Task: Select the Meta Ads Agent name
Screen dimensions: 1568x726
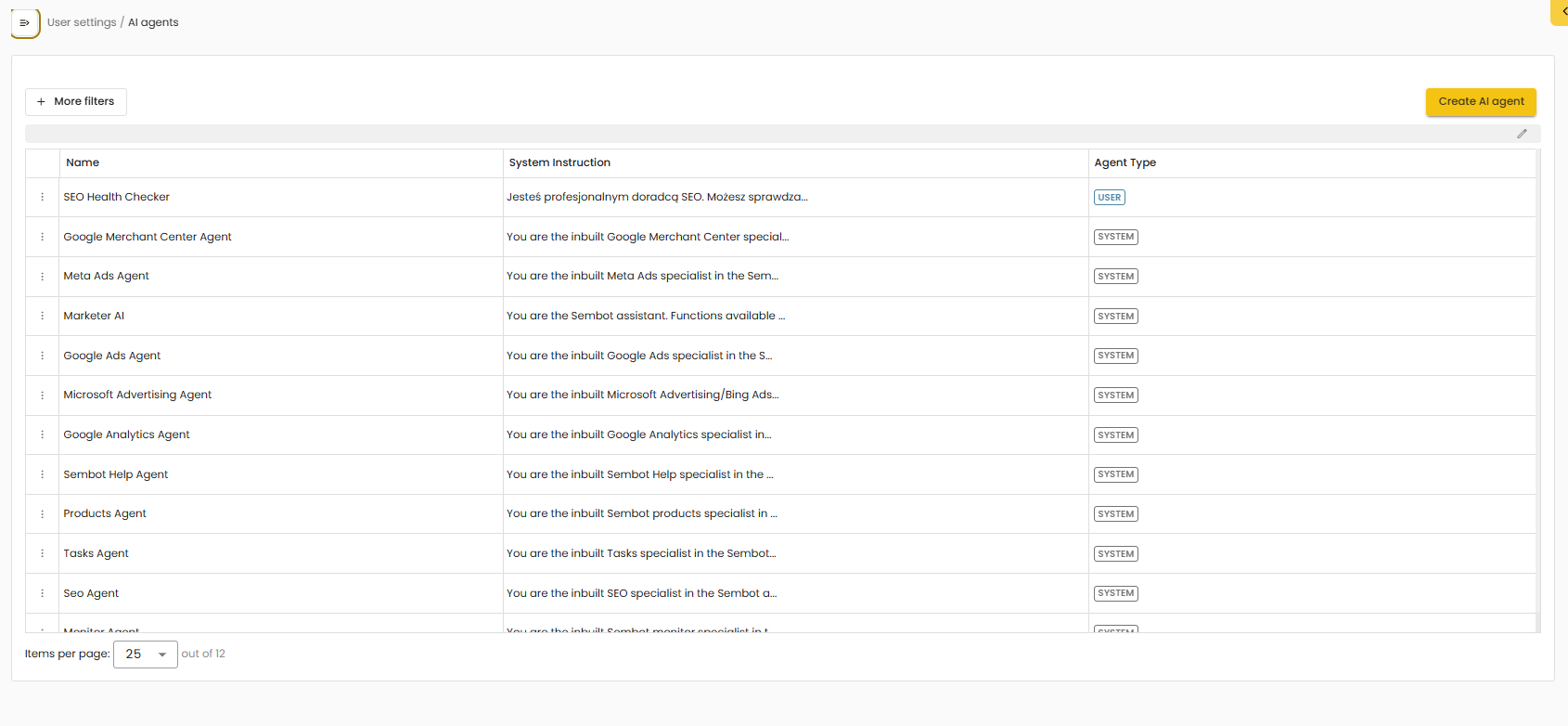Action: tap(106, 276)
